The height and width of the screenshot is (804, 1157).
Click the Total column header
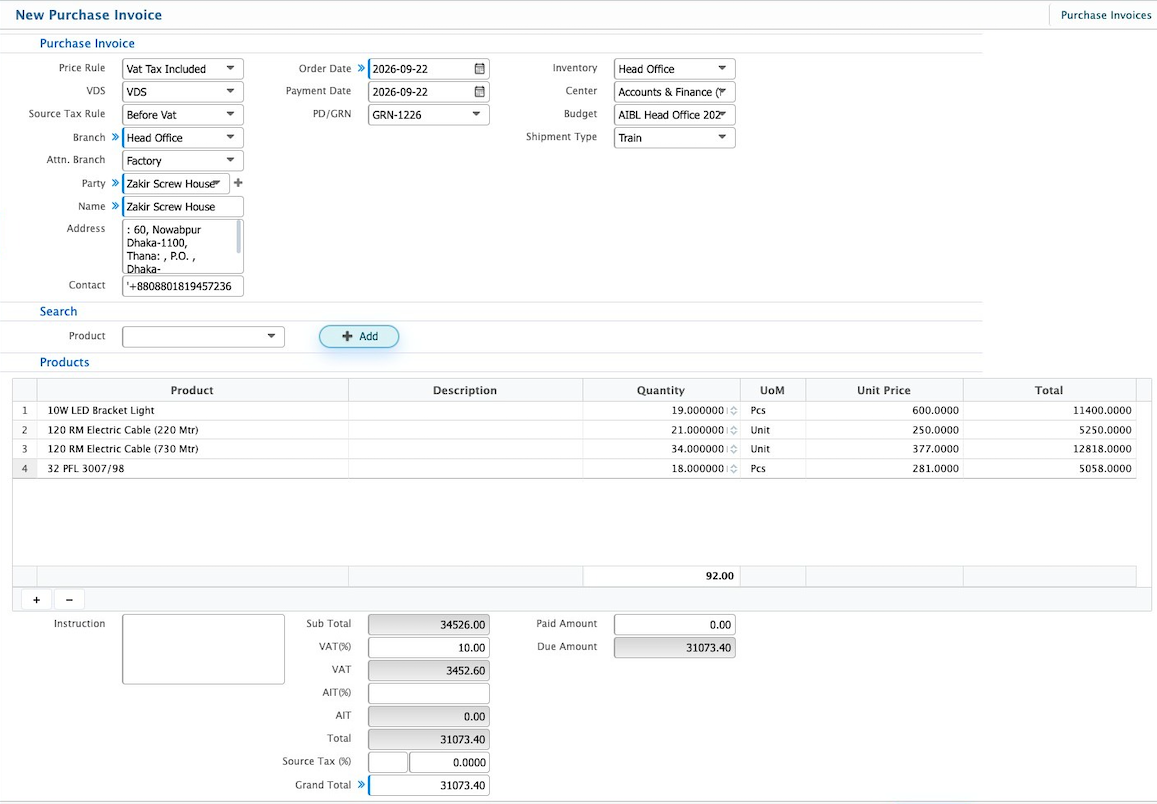pyautogui.click(x=1049, y=390)
